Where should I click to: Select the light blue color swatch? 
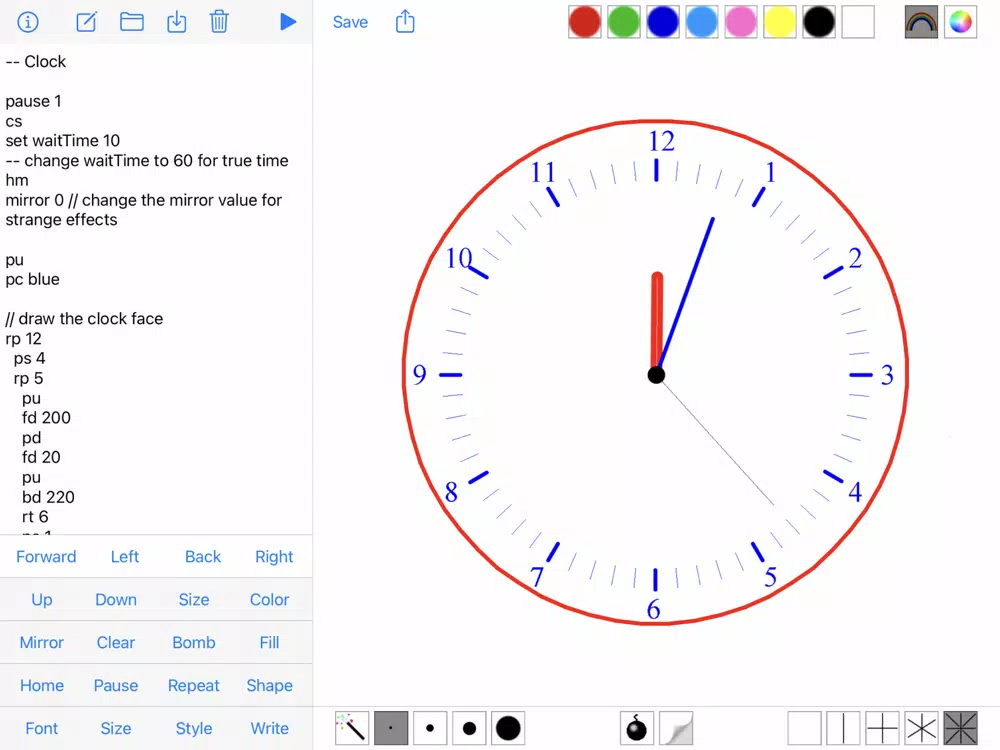(x=702, y=22)
